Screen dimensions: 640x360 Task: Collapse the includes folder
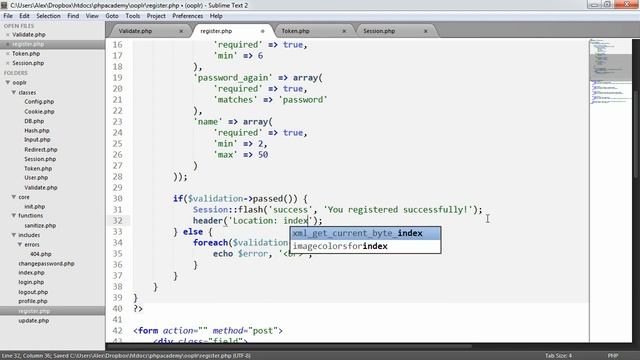[13, 235]
